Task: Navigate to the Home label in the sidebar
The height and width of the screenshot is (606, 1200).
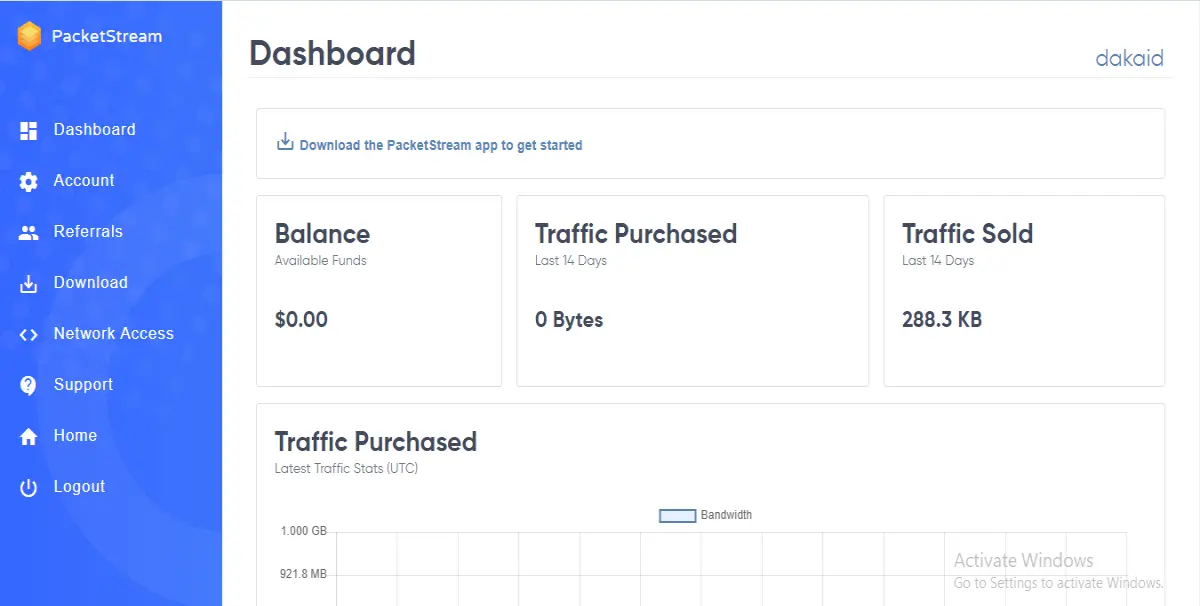Action: tap(75, 435)
